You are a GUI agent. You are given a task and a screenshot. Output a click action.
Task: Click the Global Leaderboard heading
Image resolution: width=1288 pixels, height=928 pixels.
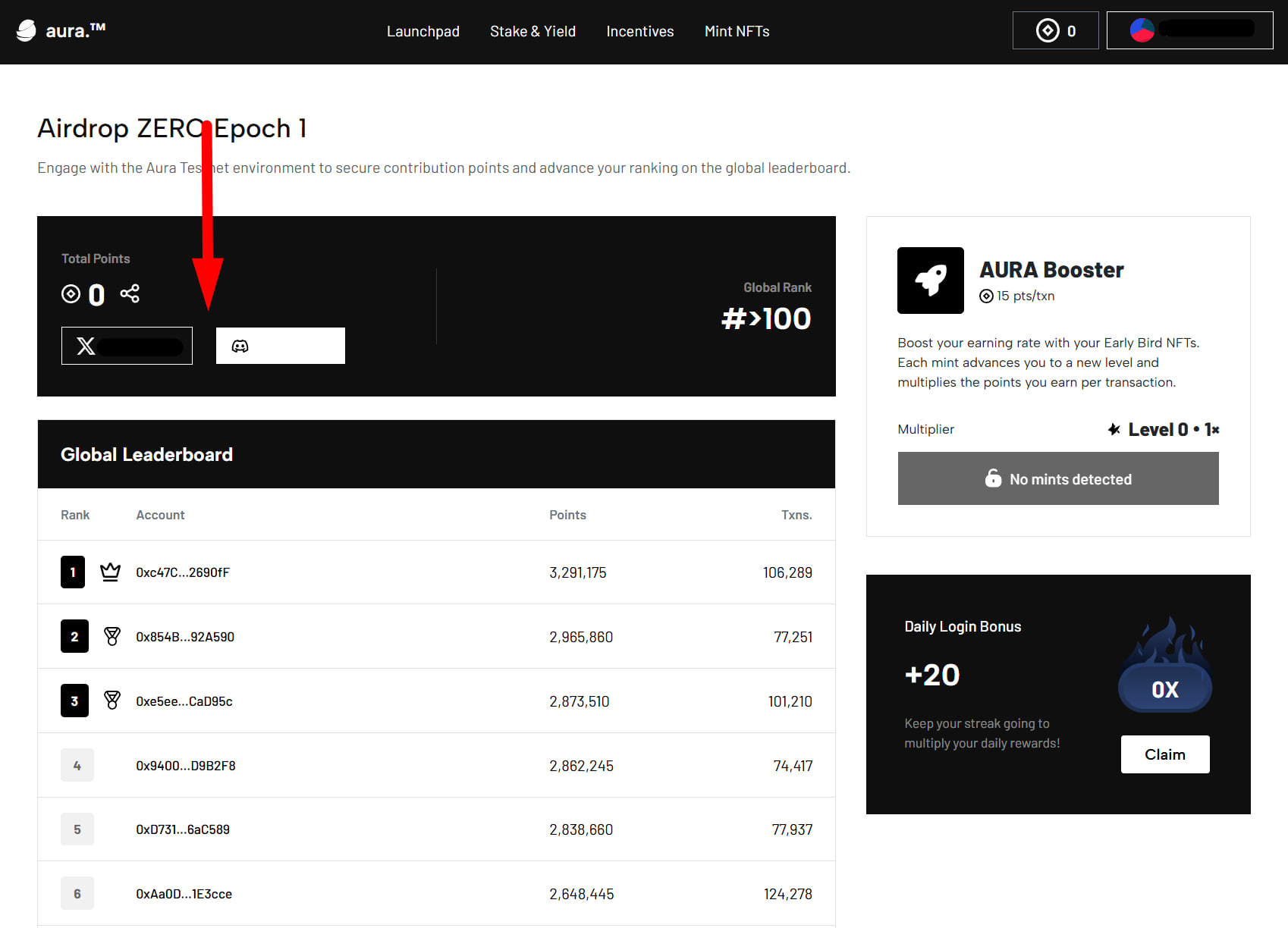point(146,454)
